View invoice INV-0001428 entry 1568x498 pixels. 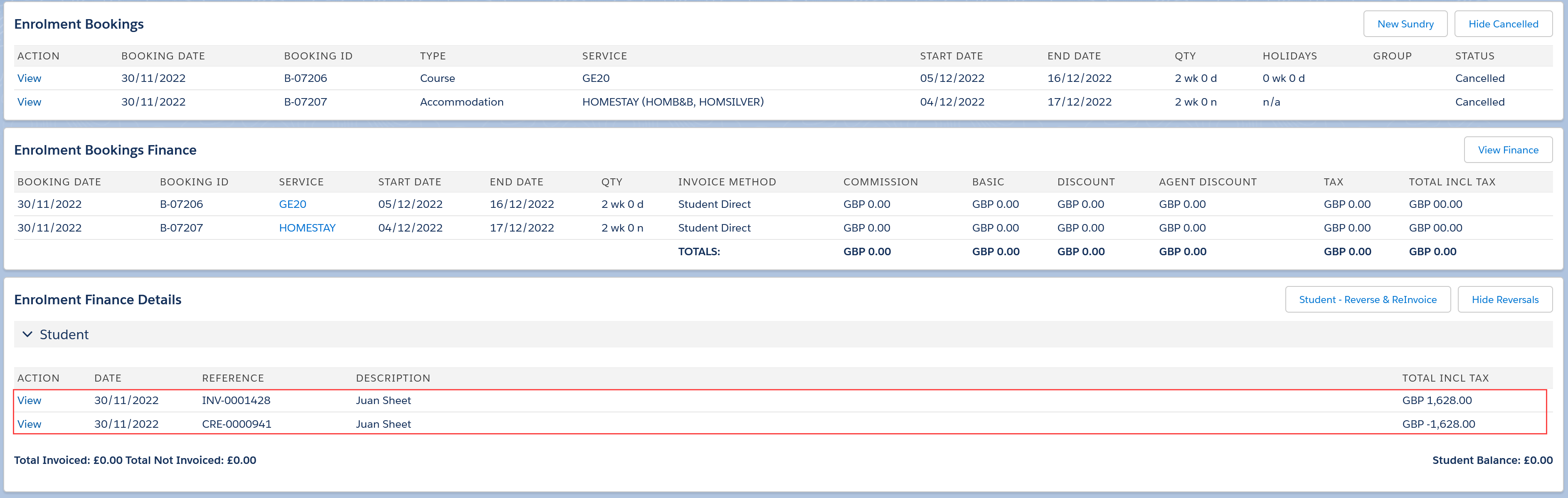29,400
